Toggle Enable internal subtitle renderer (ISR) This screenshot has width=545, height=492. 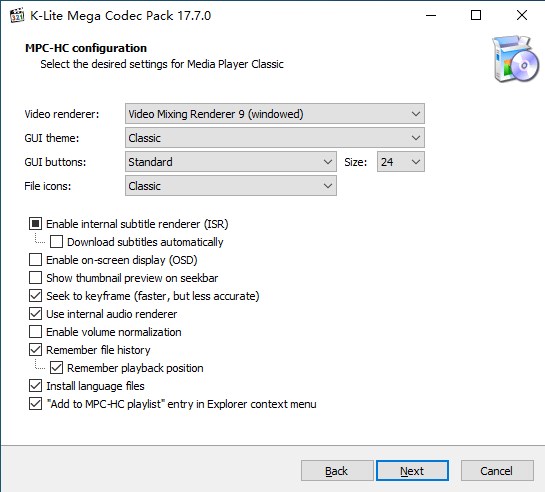coord(35,224)
